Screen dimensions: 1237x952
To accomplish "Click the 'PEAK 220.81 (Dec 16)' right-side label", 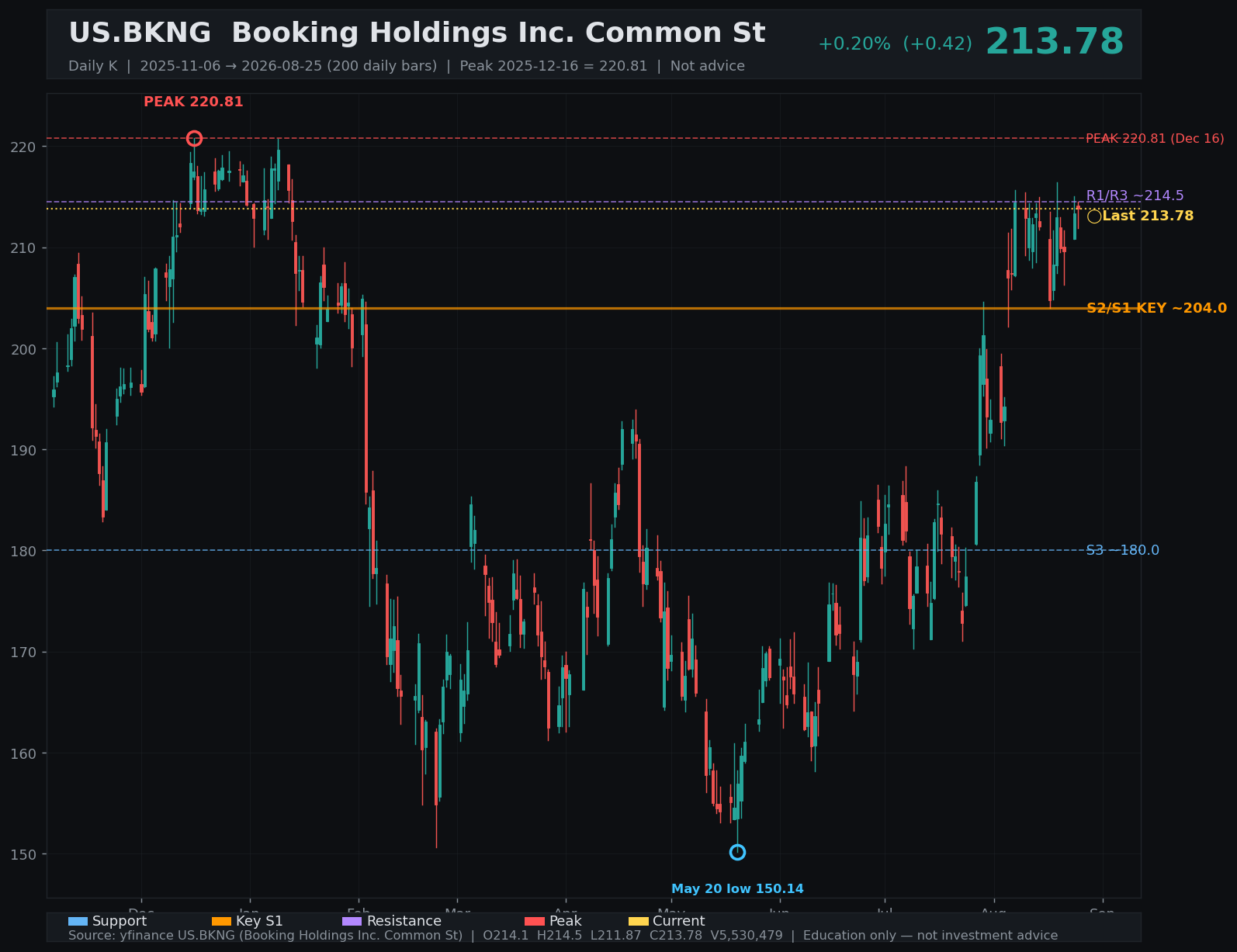I will [1155, 139].
